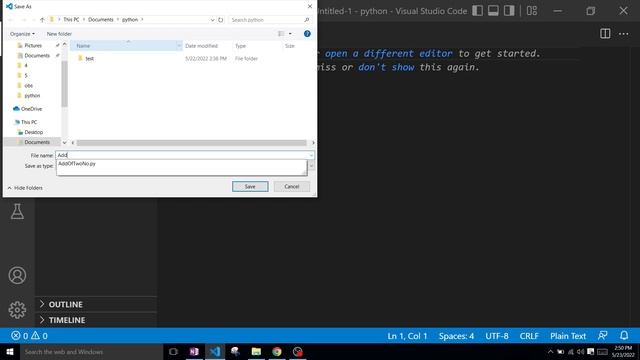This screenshot has height=360, width=640.
Task: Open the address bar history dropdown
Action: coord(212,20)
